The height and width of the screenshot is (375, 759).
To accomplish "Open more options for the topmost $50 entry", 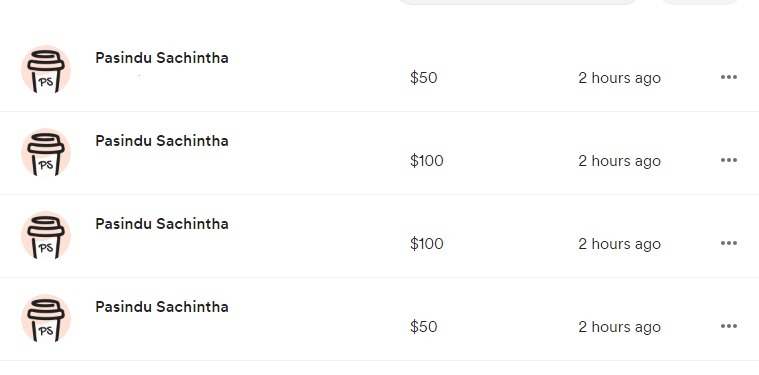I will coord(729,77).
